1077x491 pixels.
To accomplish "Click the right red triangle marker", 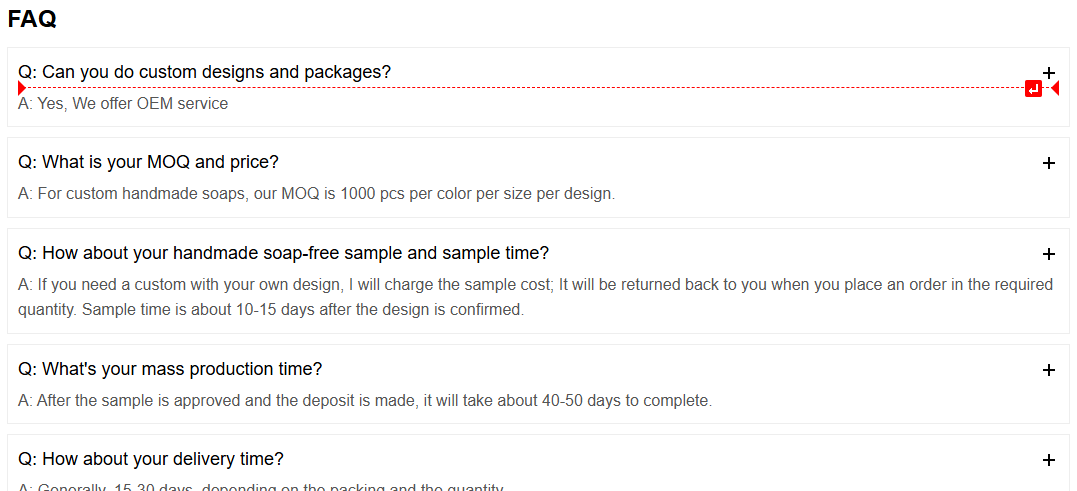I will (1055, 88).
